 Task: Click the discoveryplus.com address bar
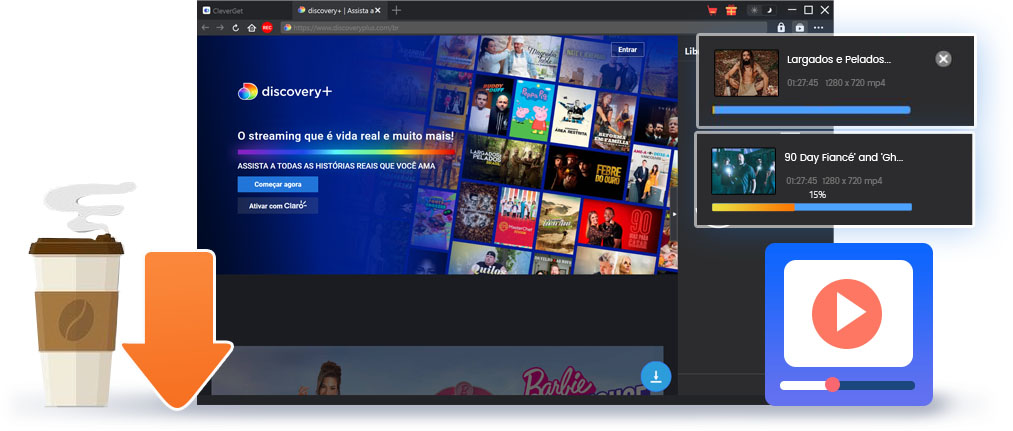pos(523,28)
